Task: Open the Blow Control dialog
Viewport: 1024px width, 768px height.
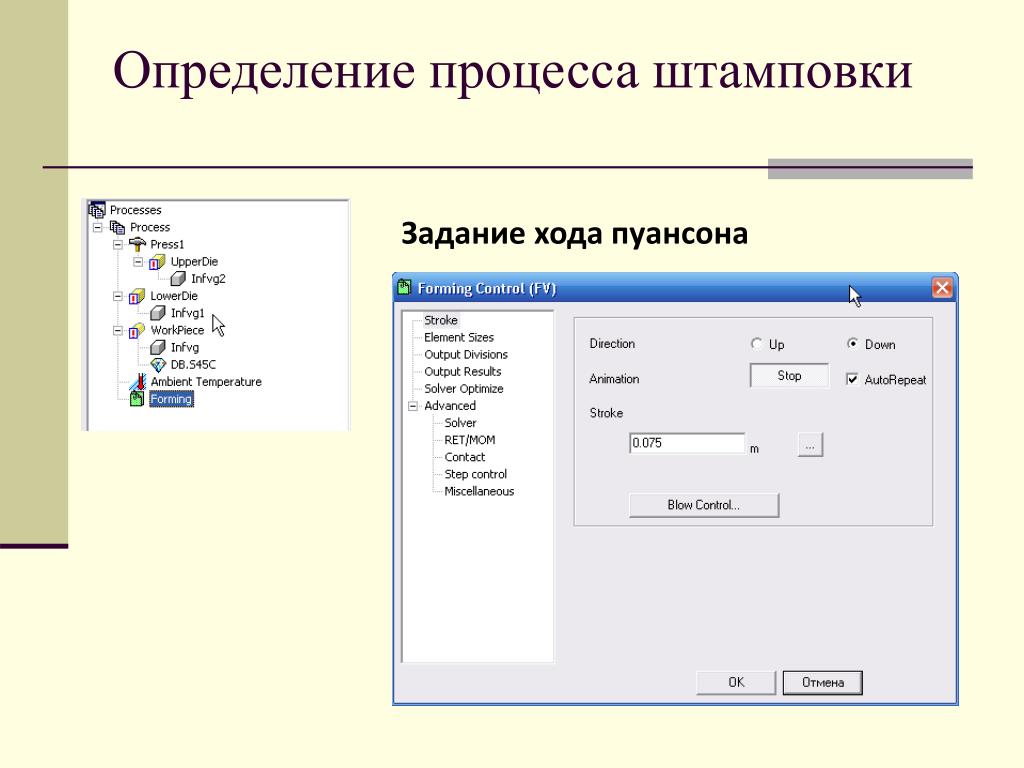Action: pos(703,505)
